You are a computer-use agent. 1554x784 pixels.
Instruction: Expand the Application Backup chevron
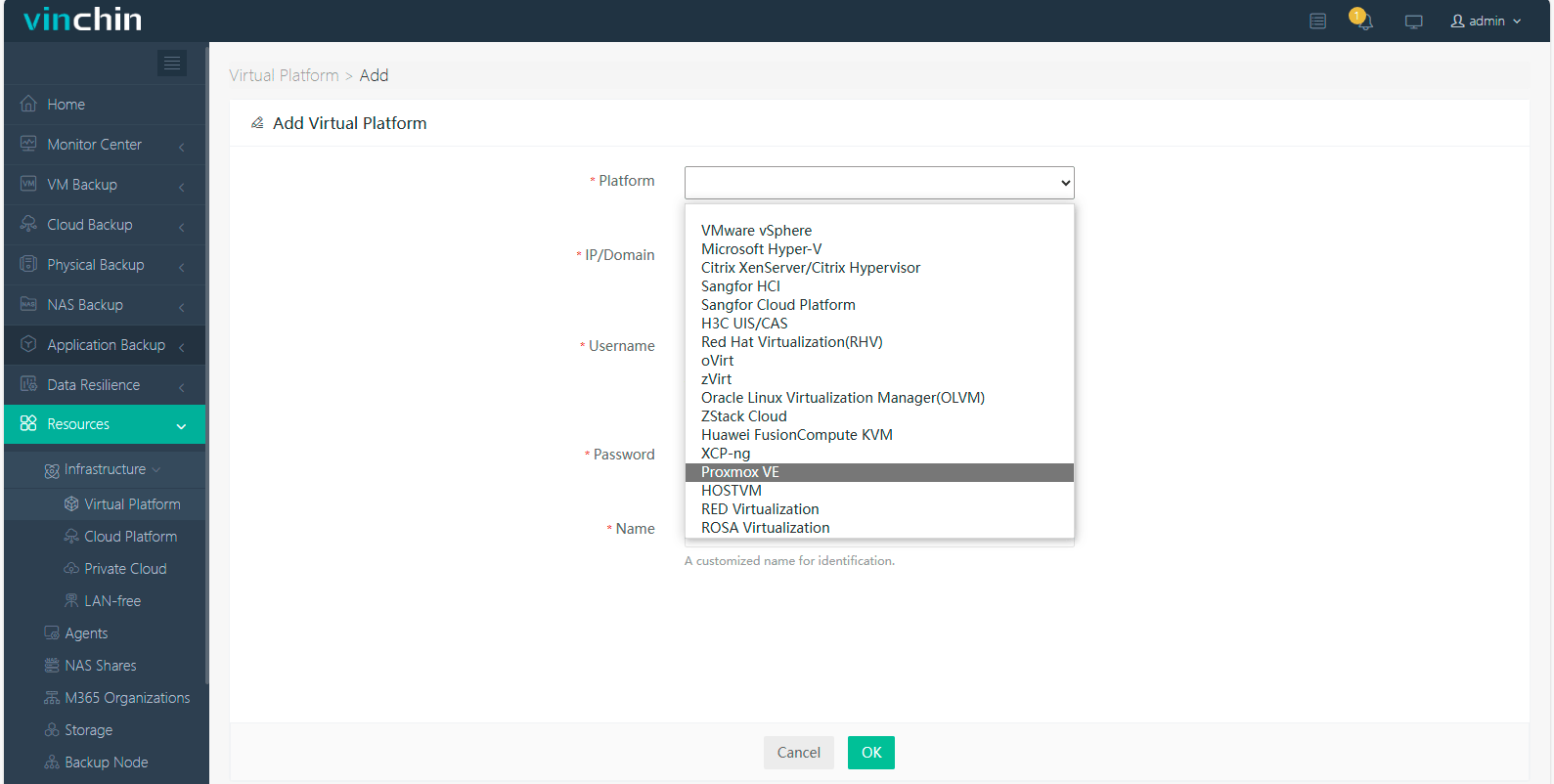pyautogui.click(x=182, y=347)
